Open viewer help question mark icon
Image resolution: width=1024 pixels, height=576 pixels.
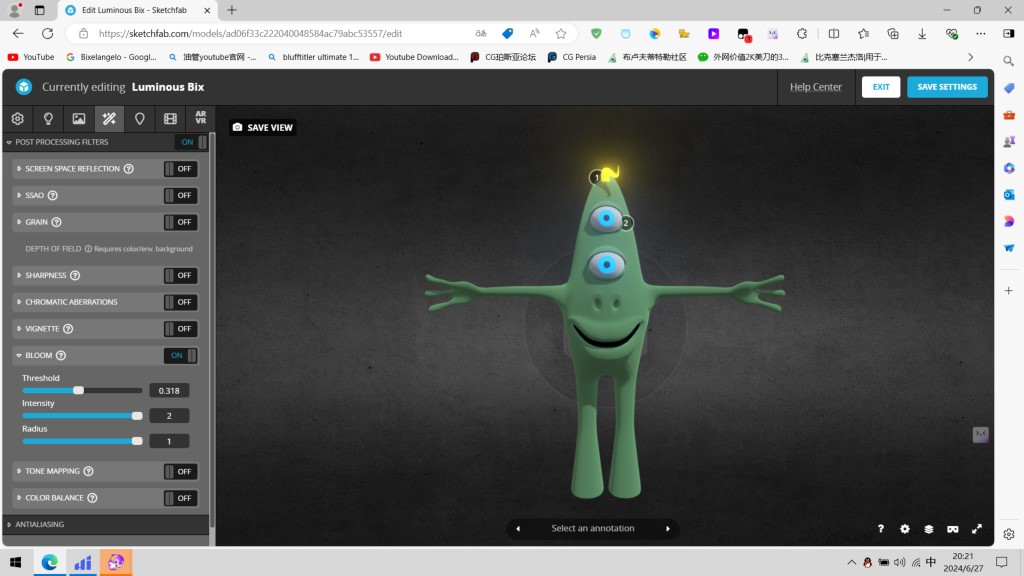(881, 529)
